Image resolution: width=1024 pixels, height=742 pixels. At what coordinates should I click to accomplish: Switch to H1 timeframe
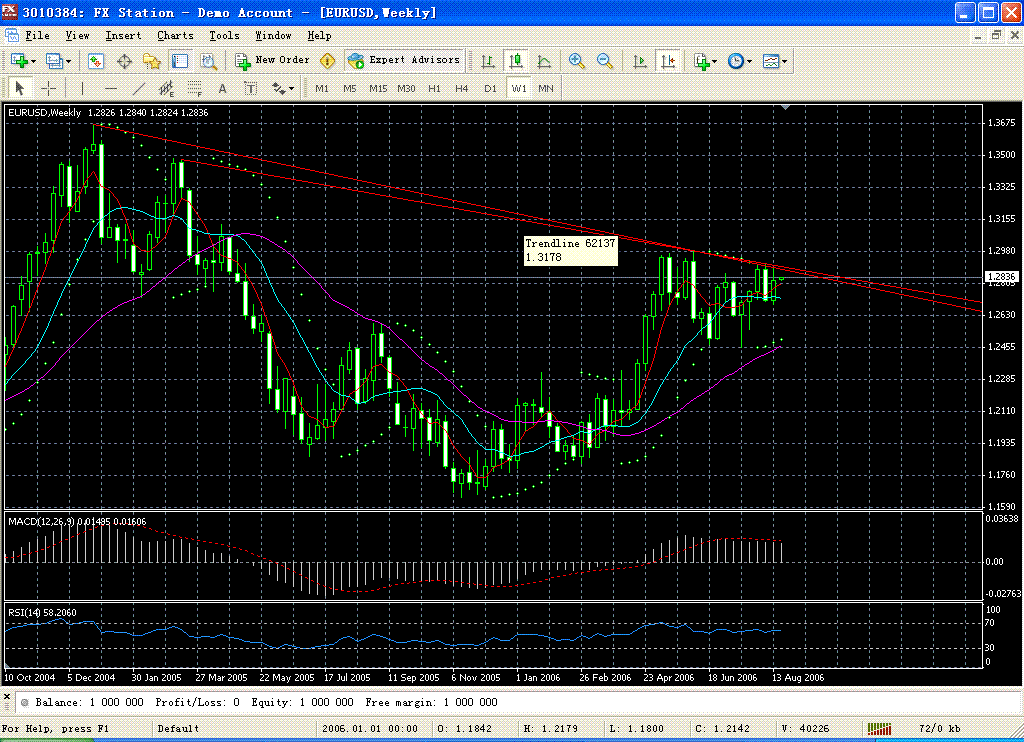coord(434,88)
